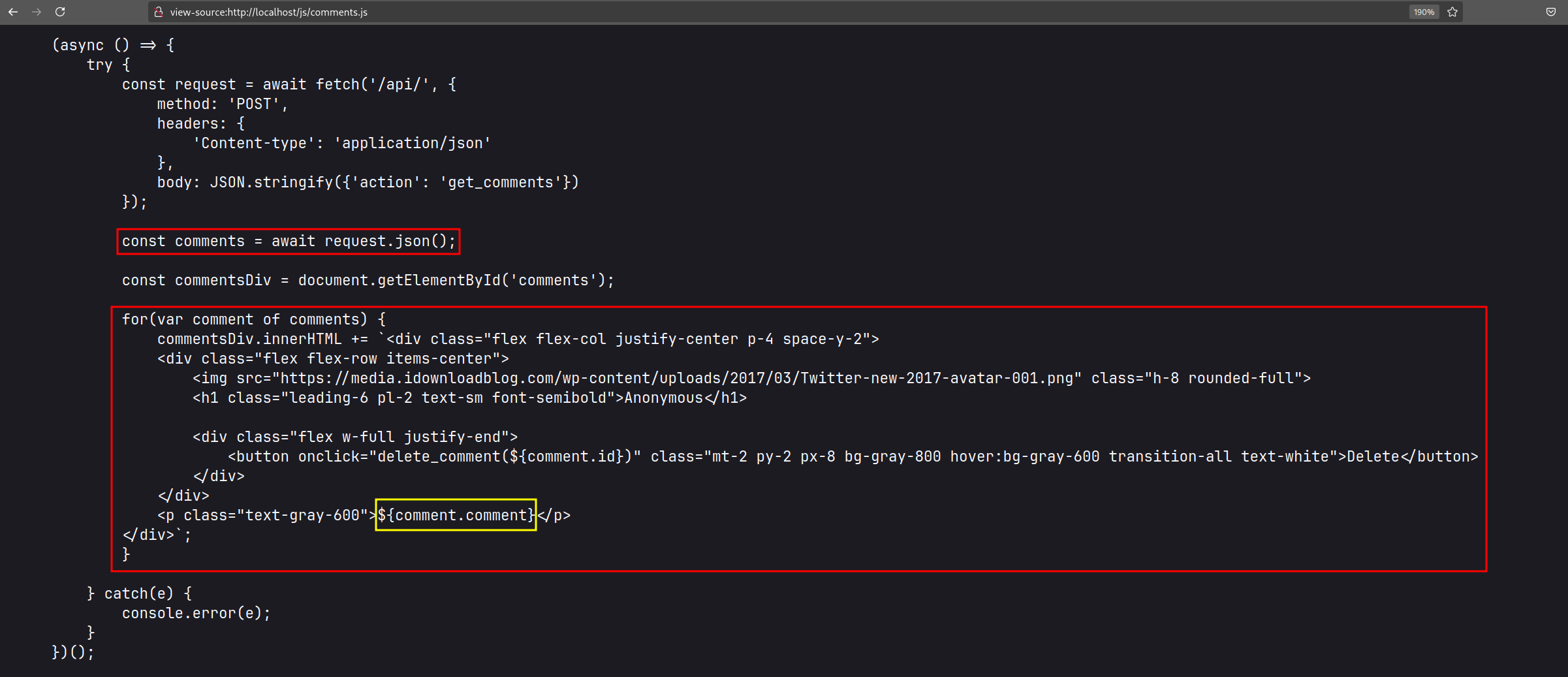Bookmark this page with the star icon
Viewport: 1568px width, 677px height.
pyautogui.click(x=1452, y=12)
